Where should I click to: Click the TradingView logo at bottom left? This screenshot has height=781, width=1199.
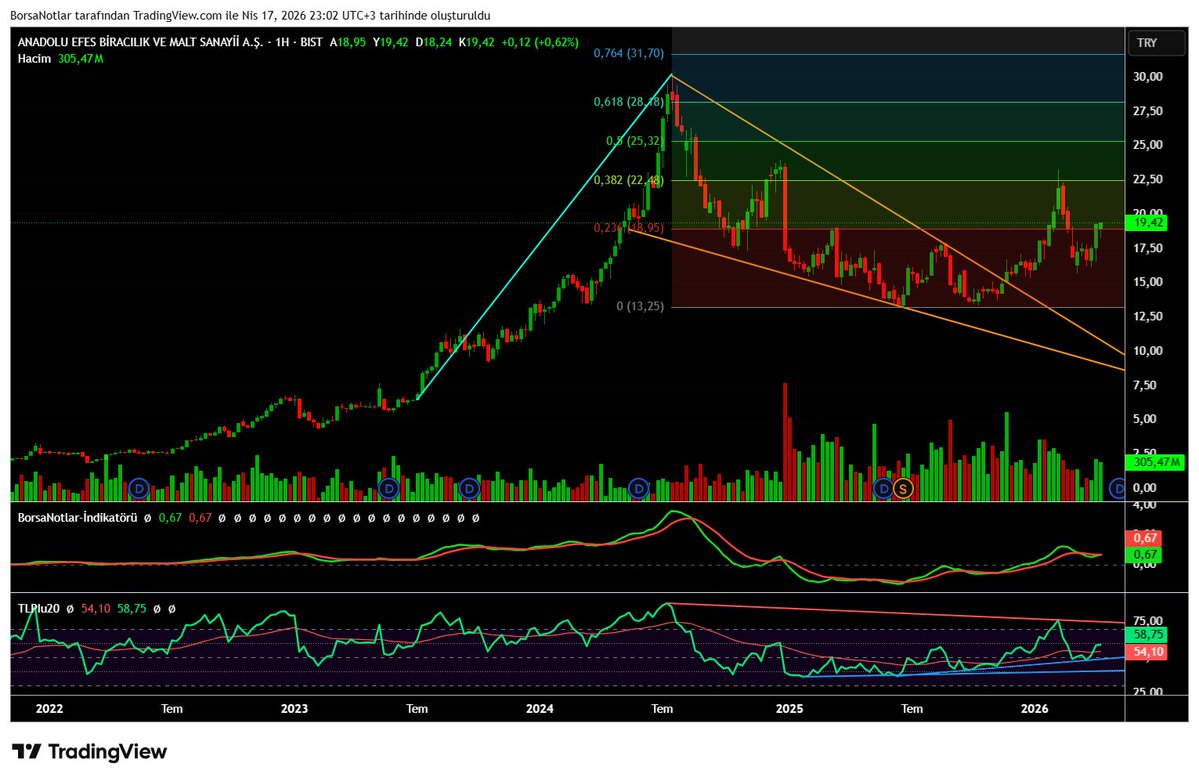tap(89, 751)
